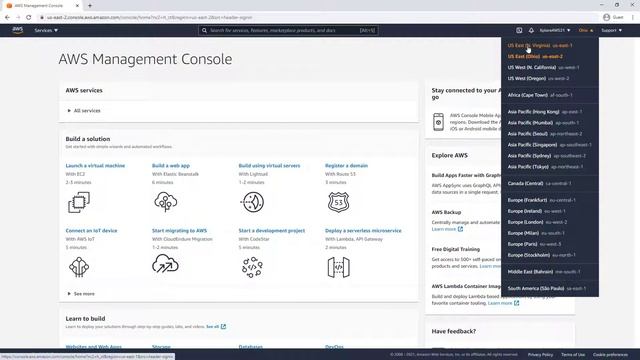This screenshot has width=640, height=360.
Task: Open the account name dropdown
Action: pos(555,30)
